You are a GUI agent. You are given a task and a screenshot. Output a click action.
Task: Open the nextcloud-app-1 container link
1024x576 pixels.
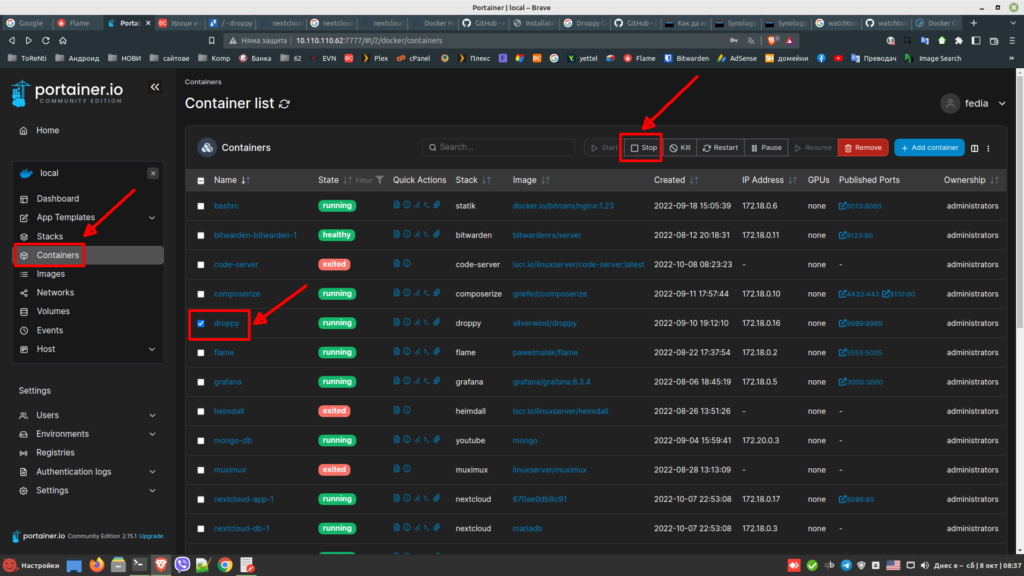(244, 499)
